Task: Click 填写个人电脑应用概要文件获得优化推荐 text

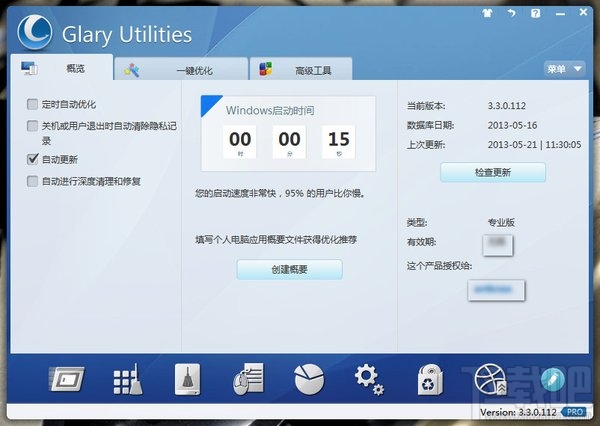Action: coord(276,240)
